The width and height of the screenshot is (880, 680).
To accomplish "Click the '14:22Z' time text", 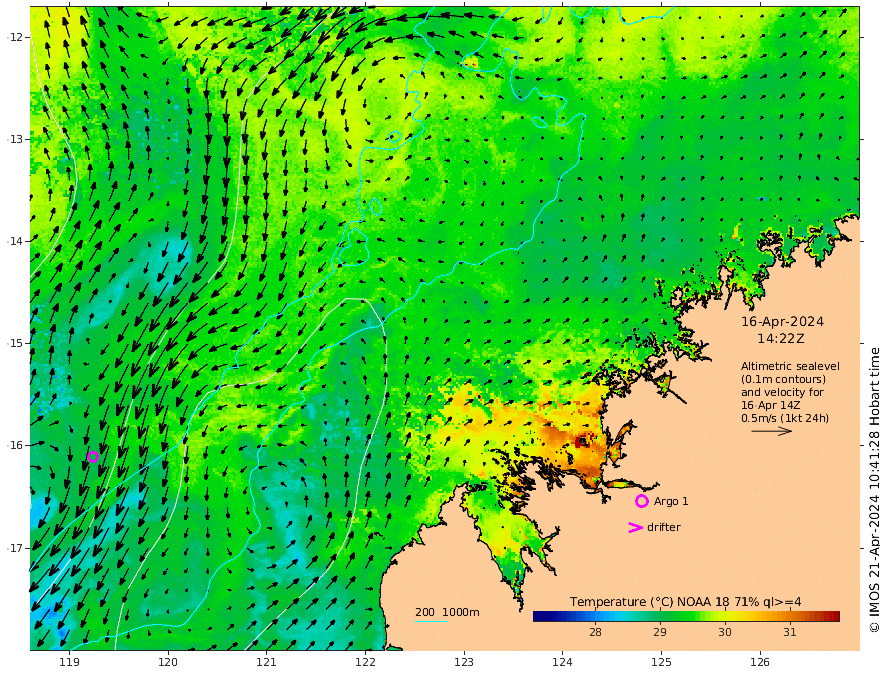I will tap(781, 339).
